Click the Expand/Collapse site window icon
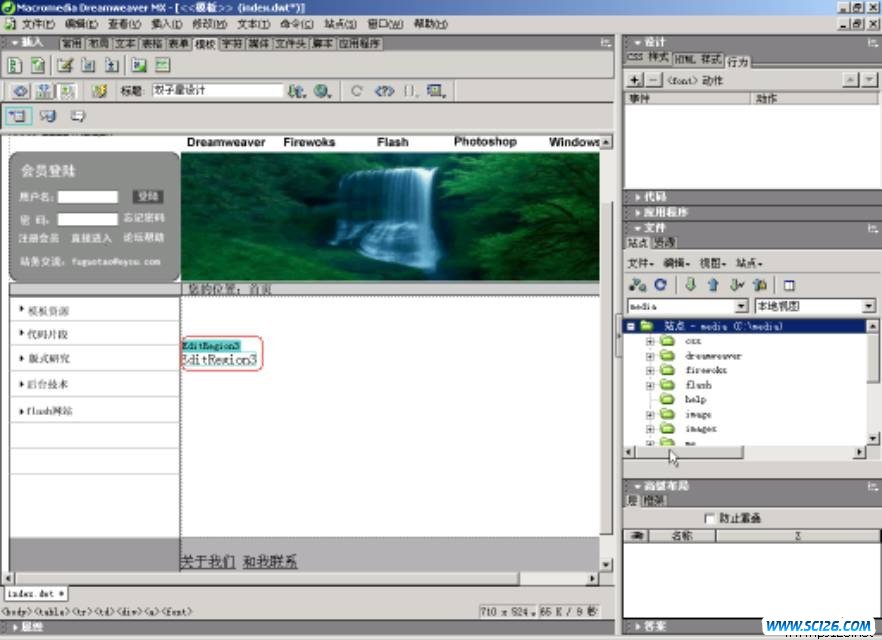 (x=789, y=285)
